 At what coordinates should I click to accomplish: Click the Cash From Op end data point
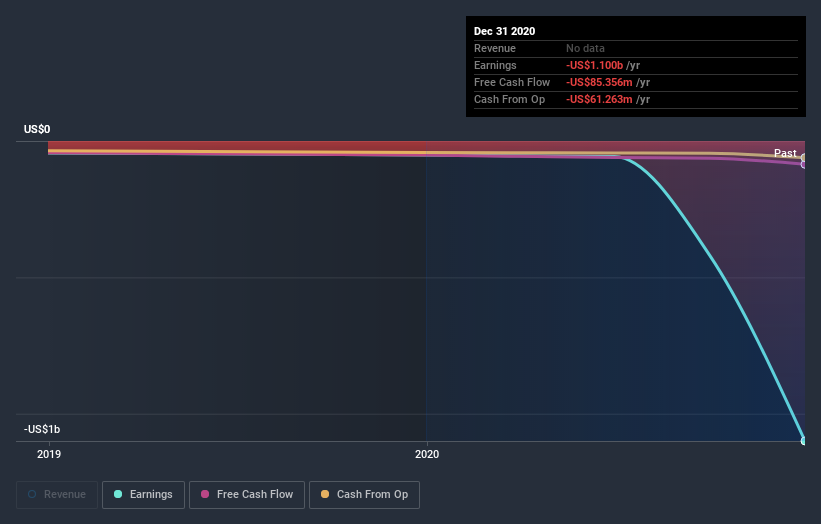click(x=804, y=158)
